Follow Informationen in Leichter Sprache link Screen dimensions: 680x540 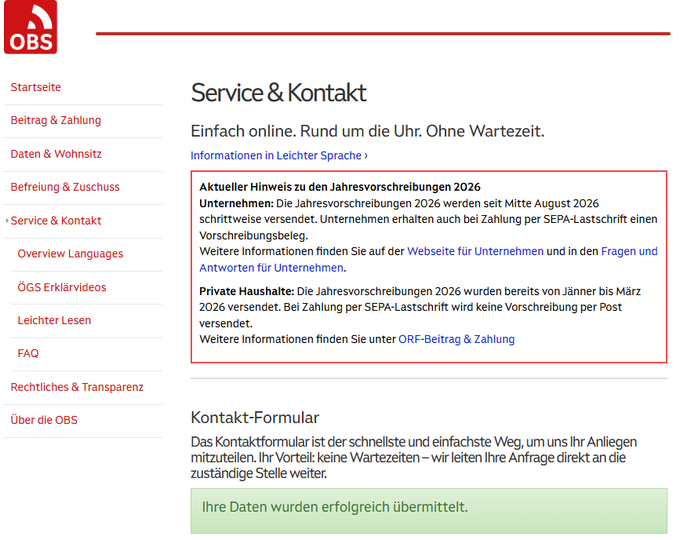click(x=279, y=156)
